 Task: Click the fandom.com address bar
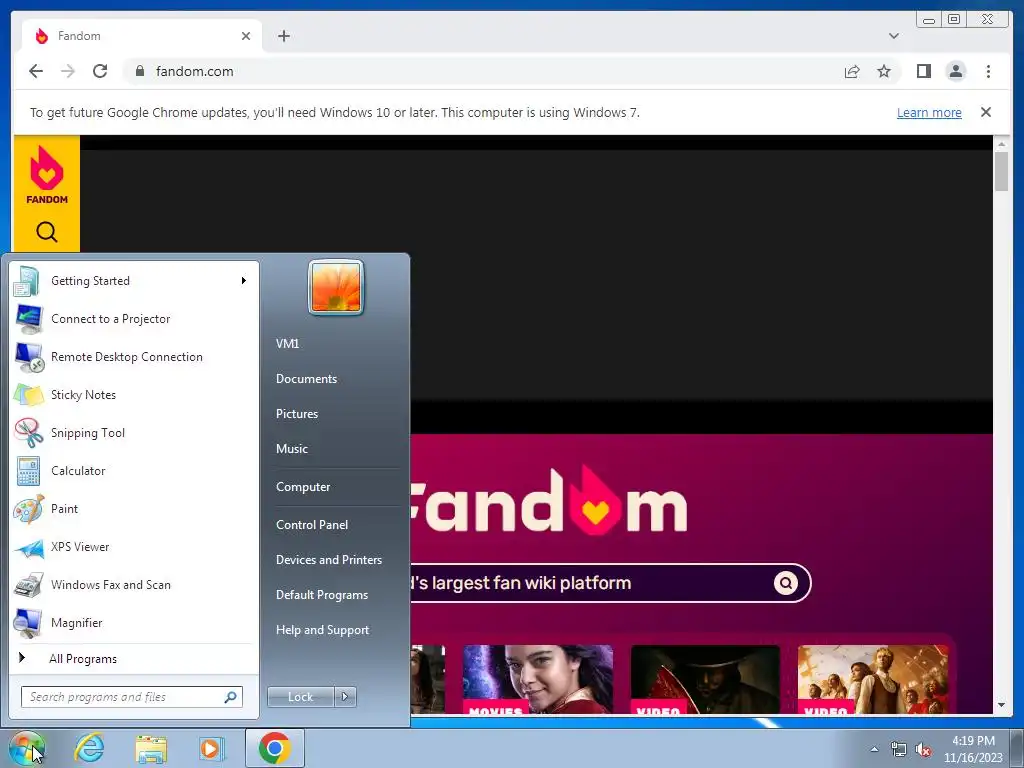coord(483,71)
